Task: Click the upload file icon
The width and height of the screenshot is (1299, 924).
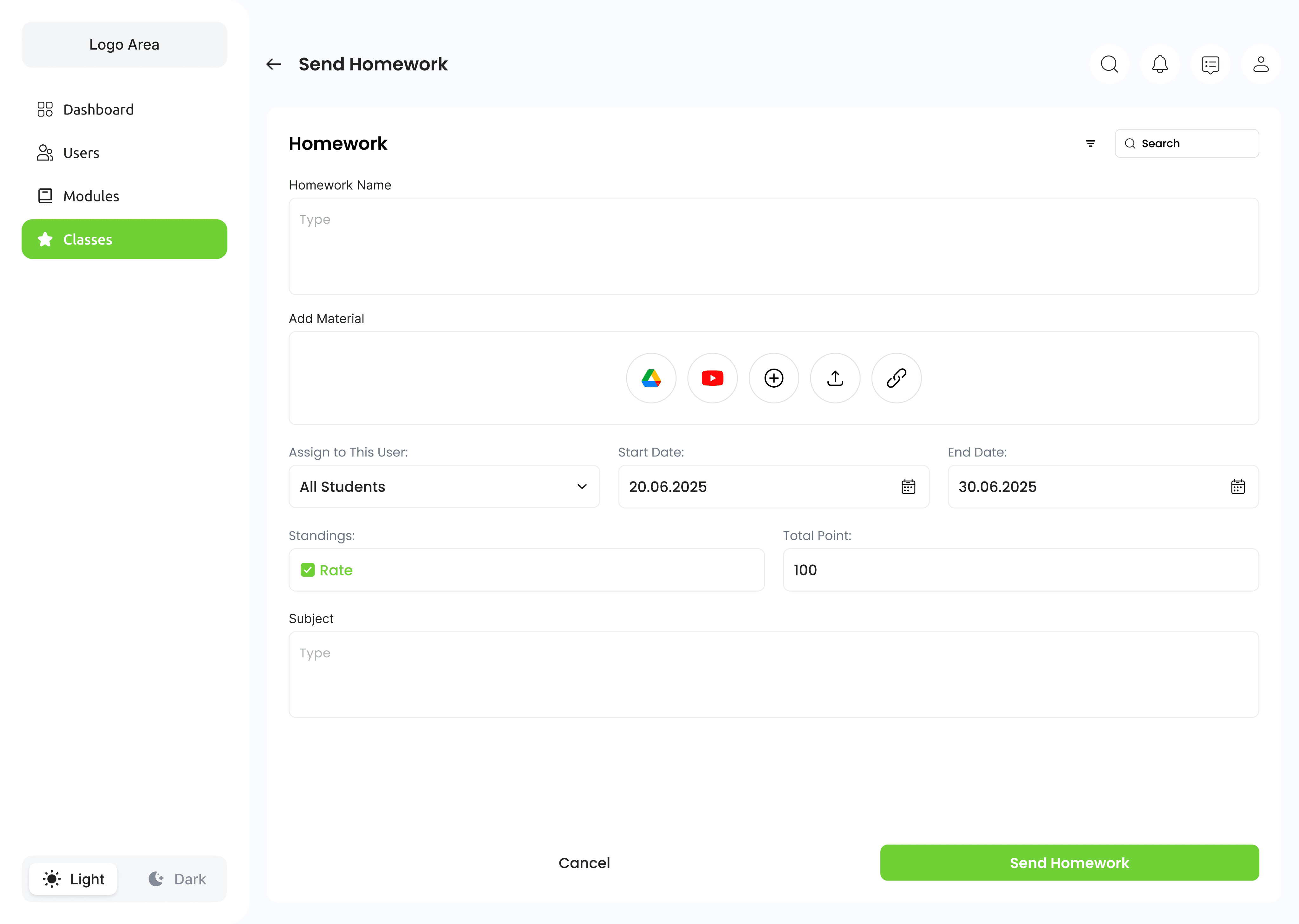Action: coord(835,378)
